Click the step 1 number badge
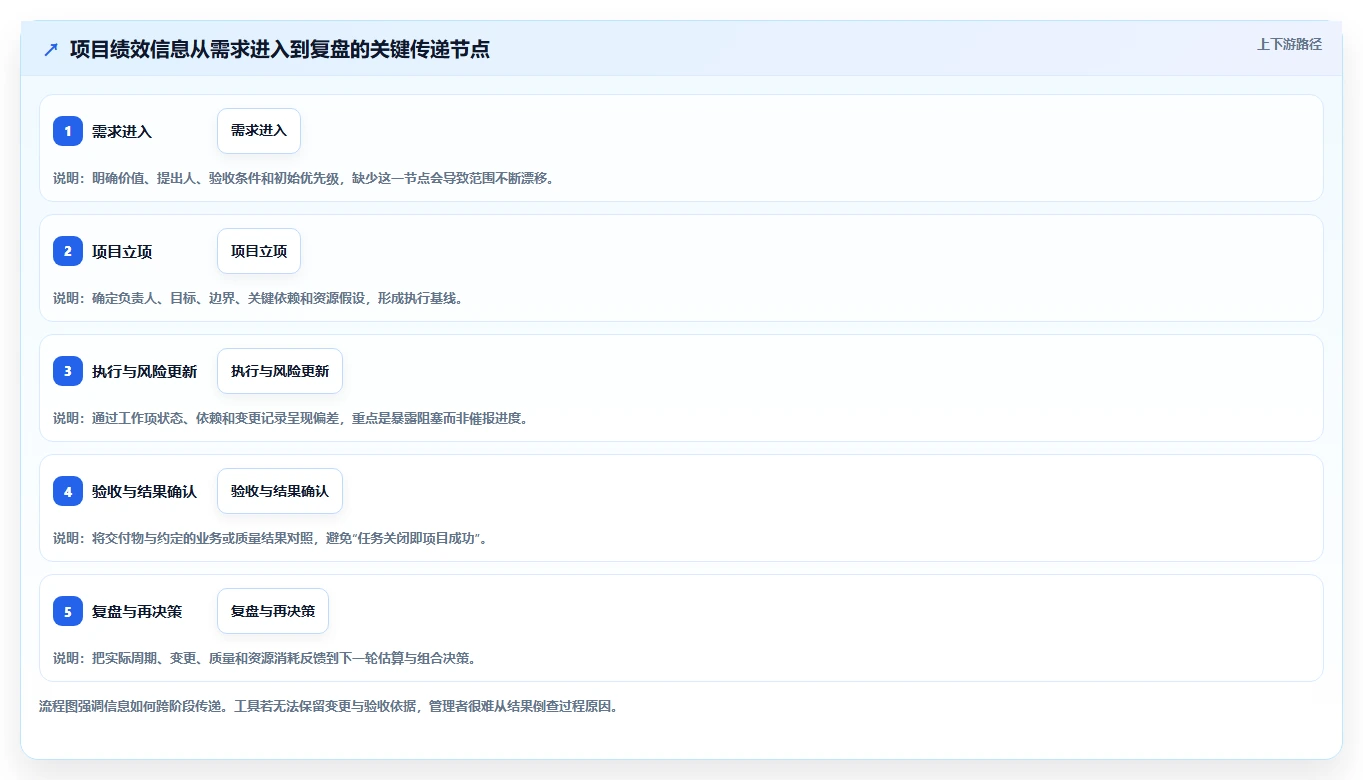 [68, 131]
